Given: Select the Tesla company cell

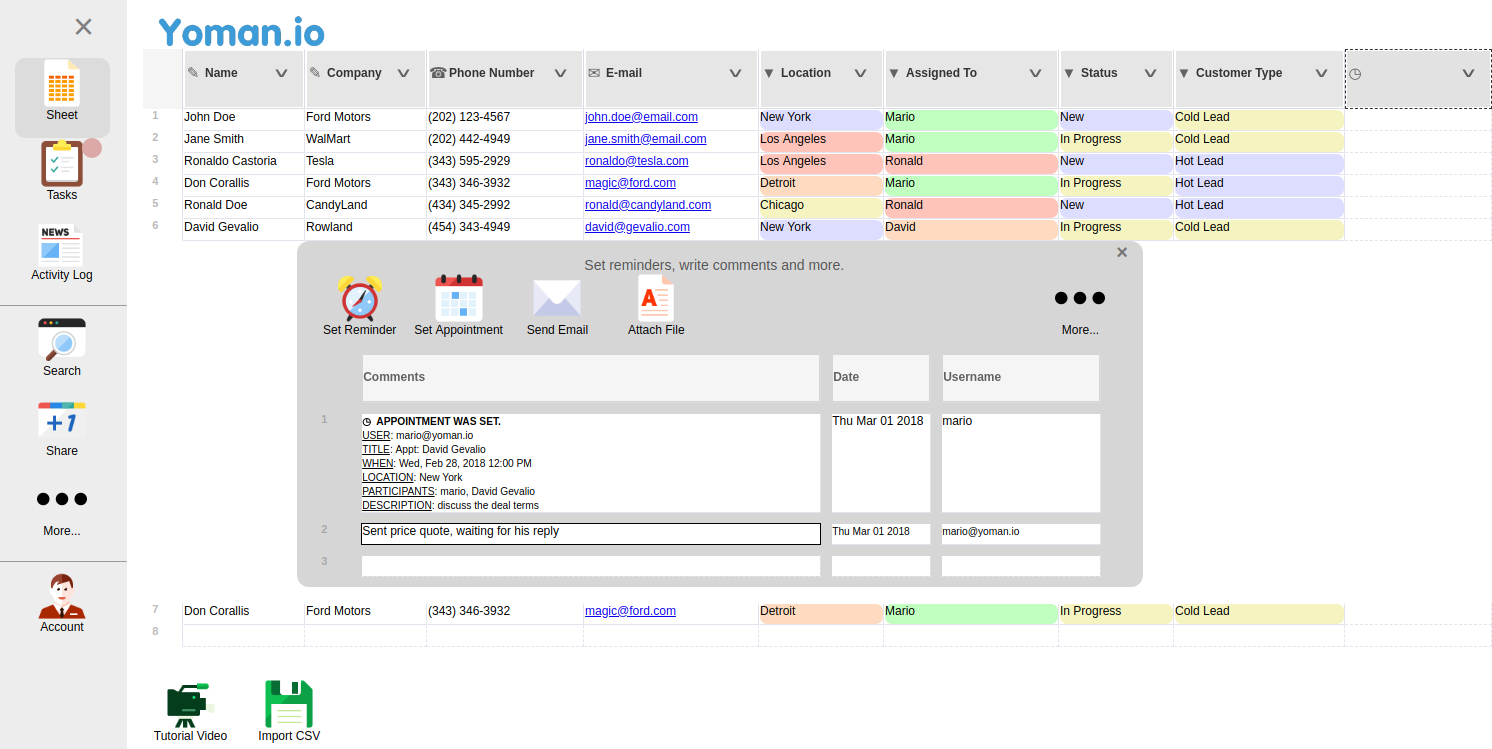Looking at the screenshot, I should (365, 163).
